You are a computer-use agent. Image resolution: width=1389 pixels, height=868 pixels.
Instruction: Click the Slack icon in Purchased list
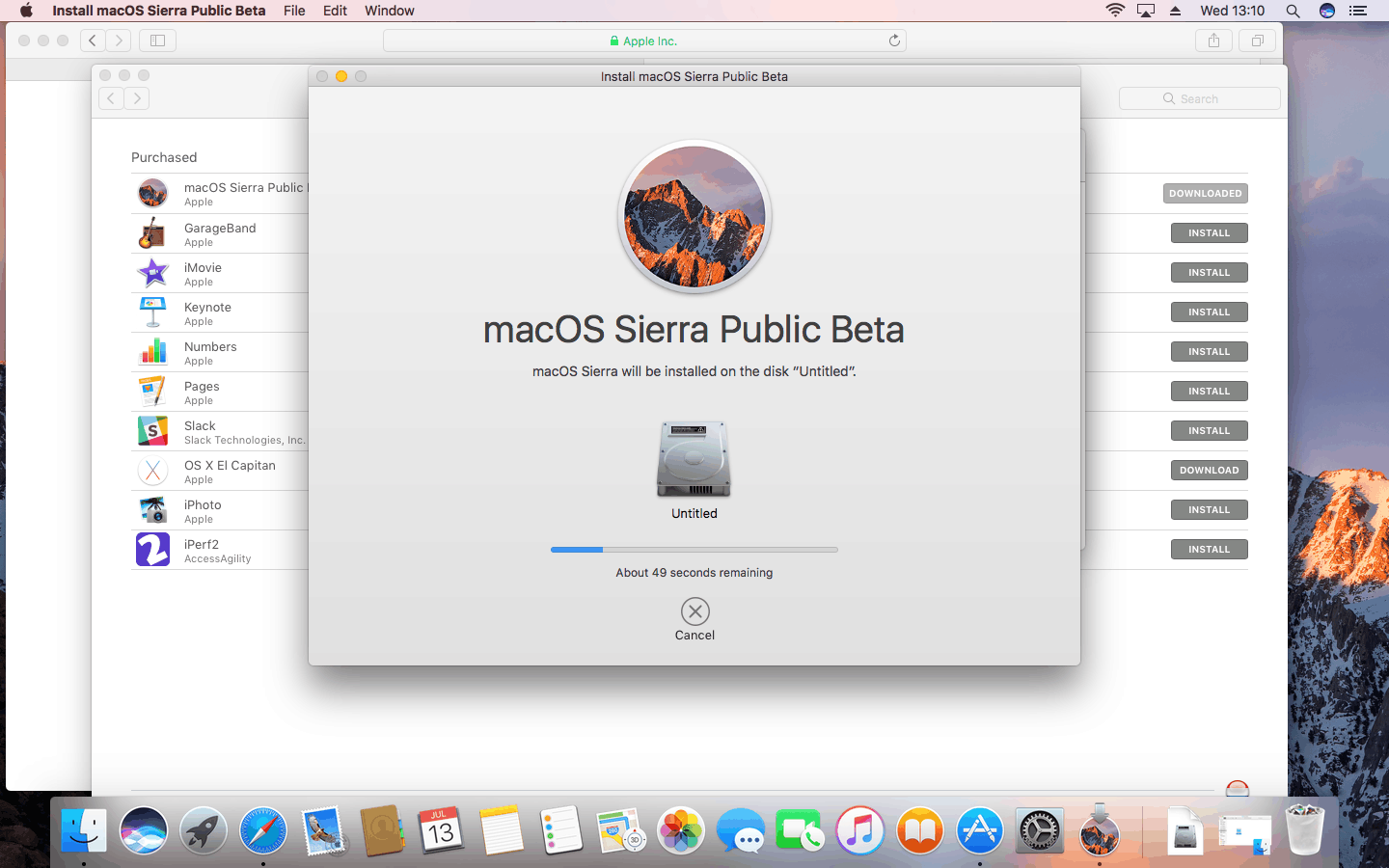pos(152,431)
